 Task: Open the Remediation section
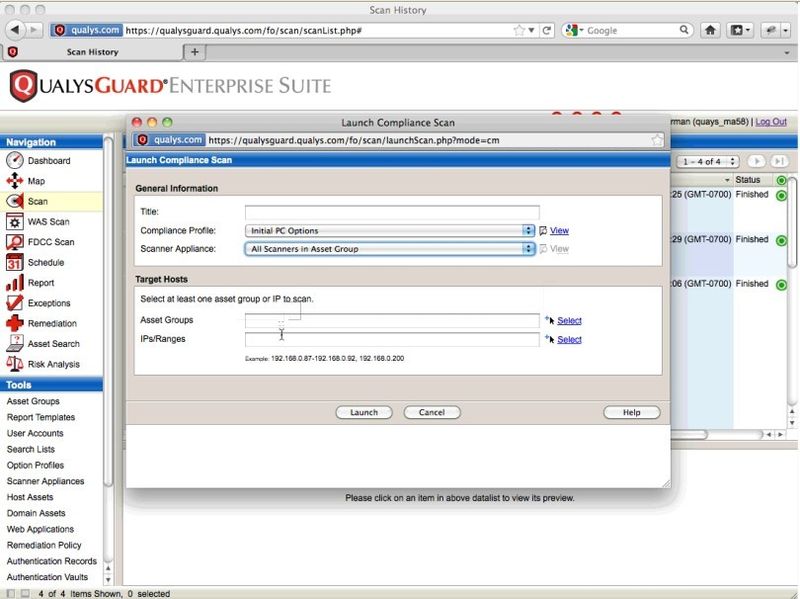click(52, 323)
